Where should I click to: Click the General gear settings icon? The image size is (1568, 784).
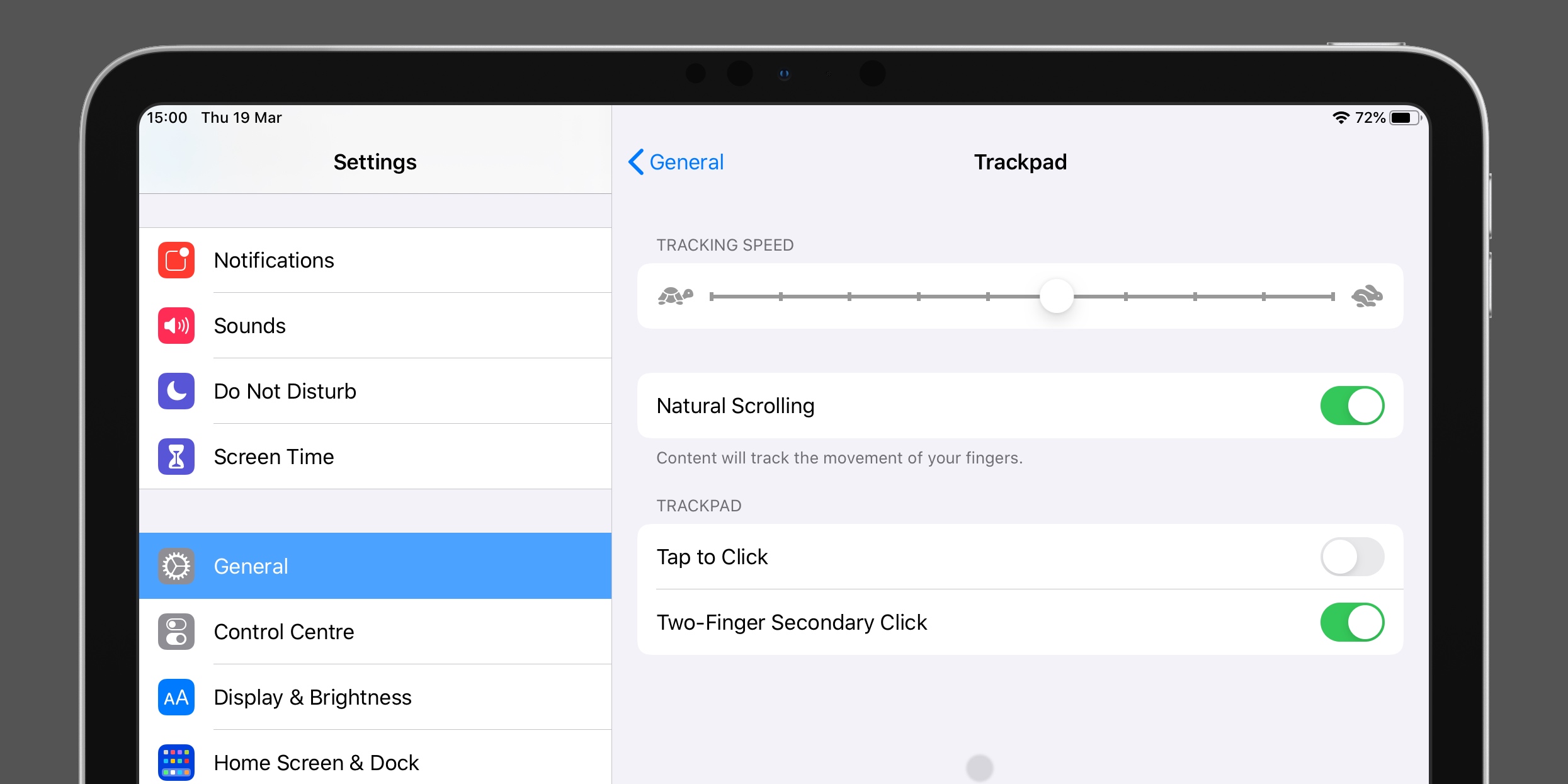tap(177, 565)
